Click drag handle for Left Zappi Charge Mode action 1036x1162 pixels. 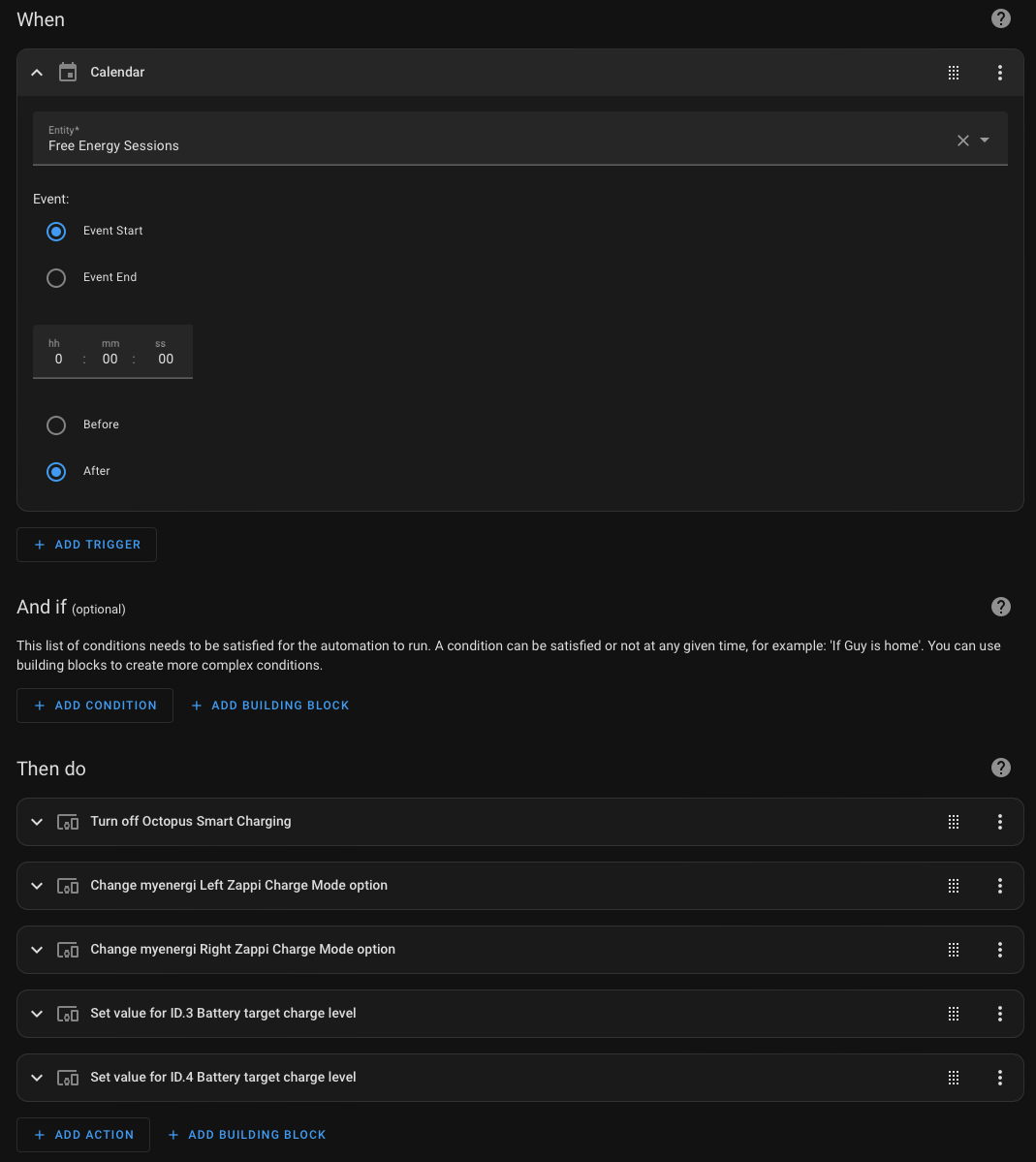tap(954, 886)
